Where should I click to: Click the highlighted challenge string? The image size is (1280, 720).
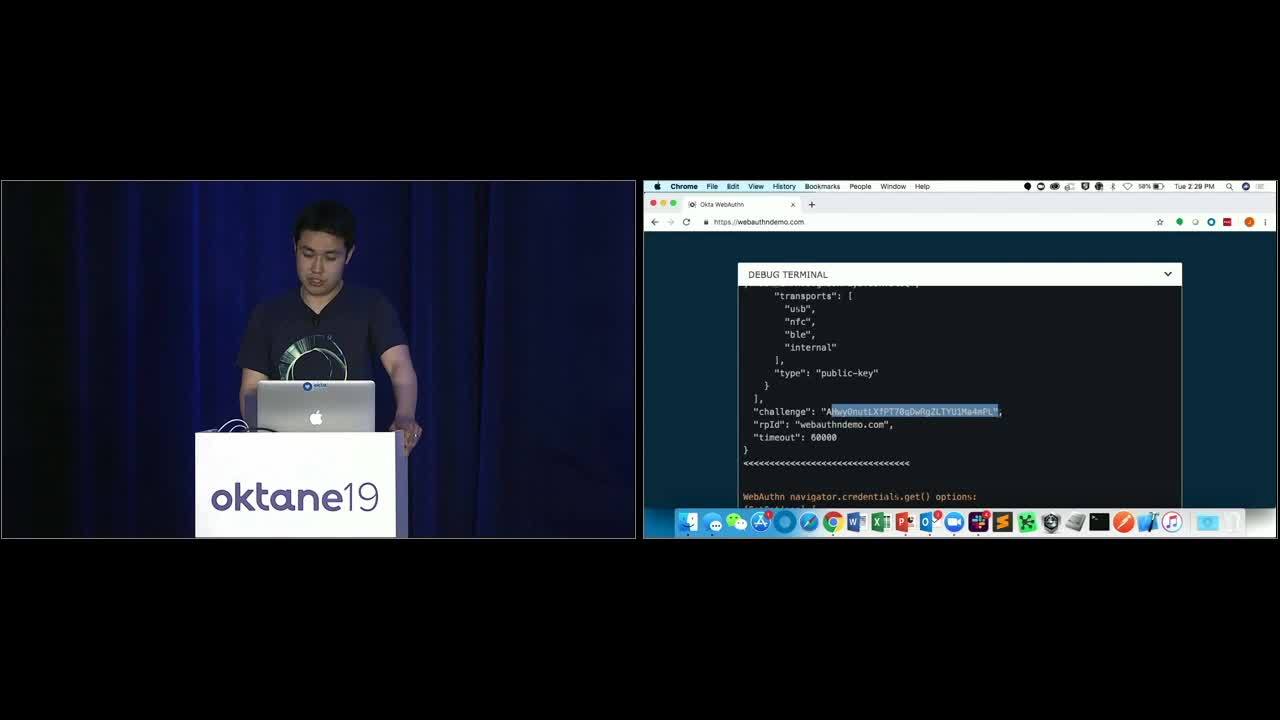tap(914, 411)
